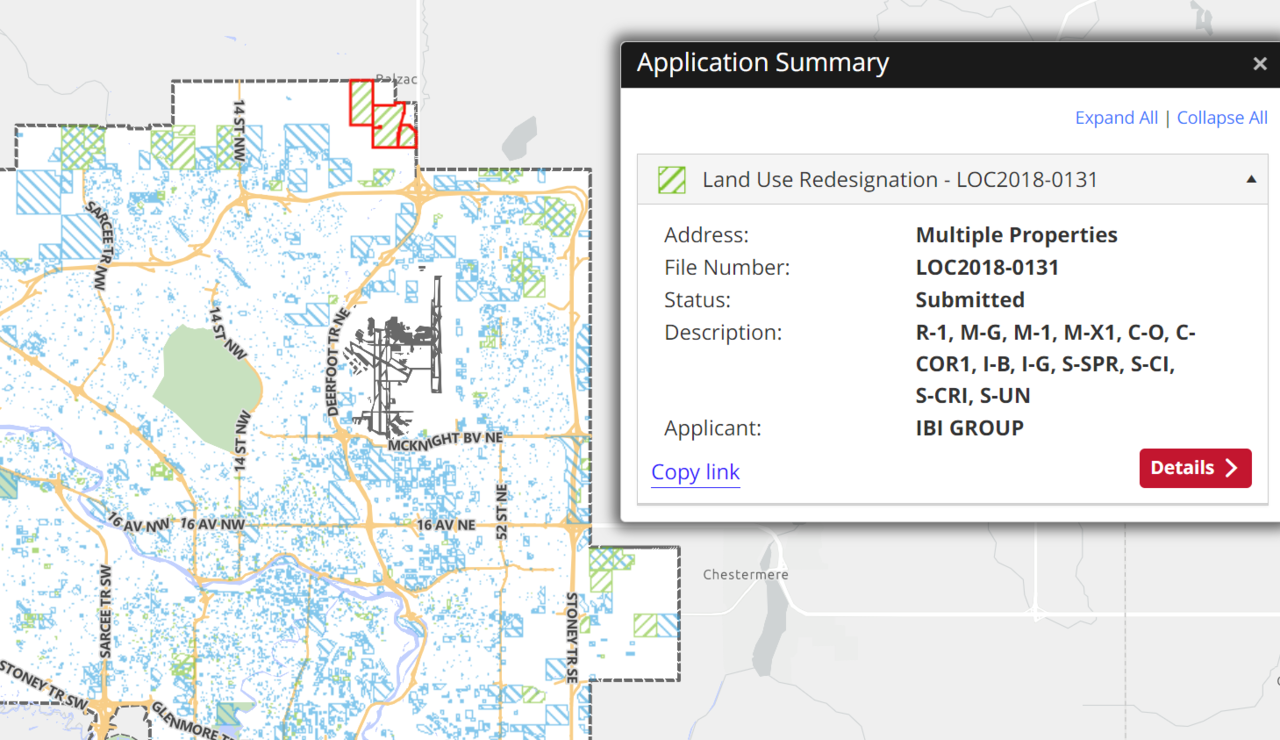Screen dimensions: 1280x740
Task: Click the bold file number LOC2018-0131 value
Action: pos(987,268)
